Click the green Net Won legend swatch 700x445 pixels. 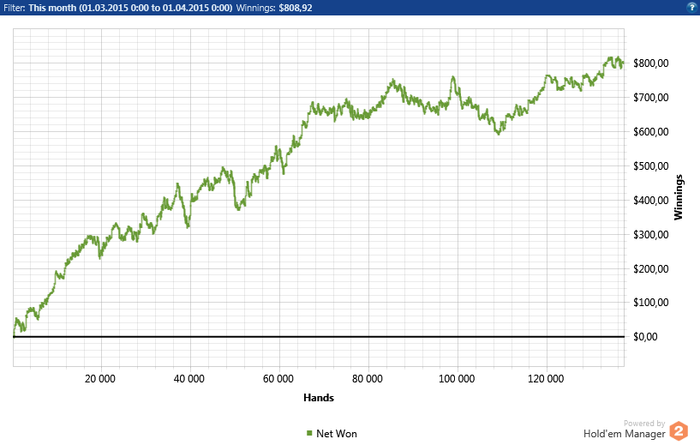click(x=309, y=433)
